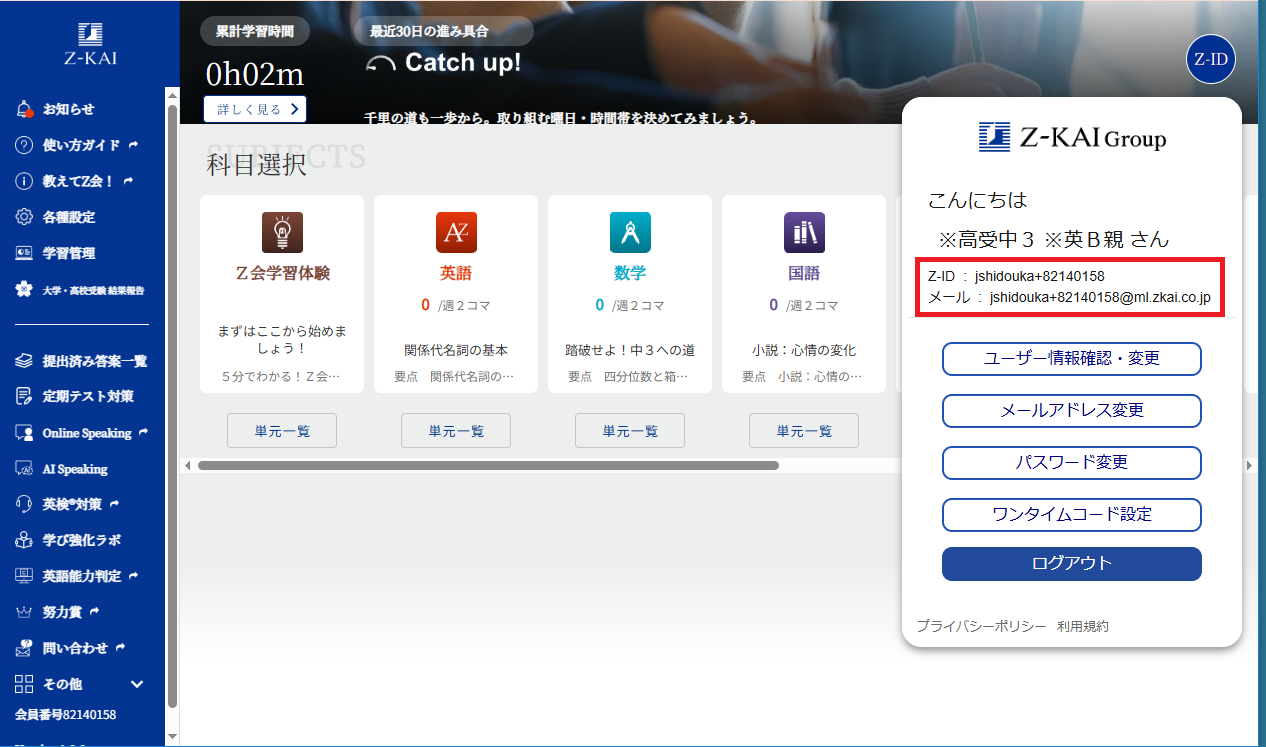Click ユーザー情報確認・変更 button

(1072, 358)
